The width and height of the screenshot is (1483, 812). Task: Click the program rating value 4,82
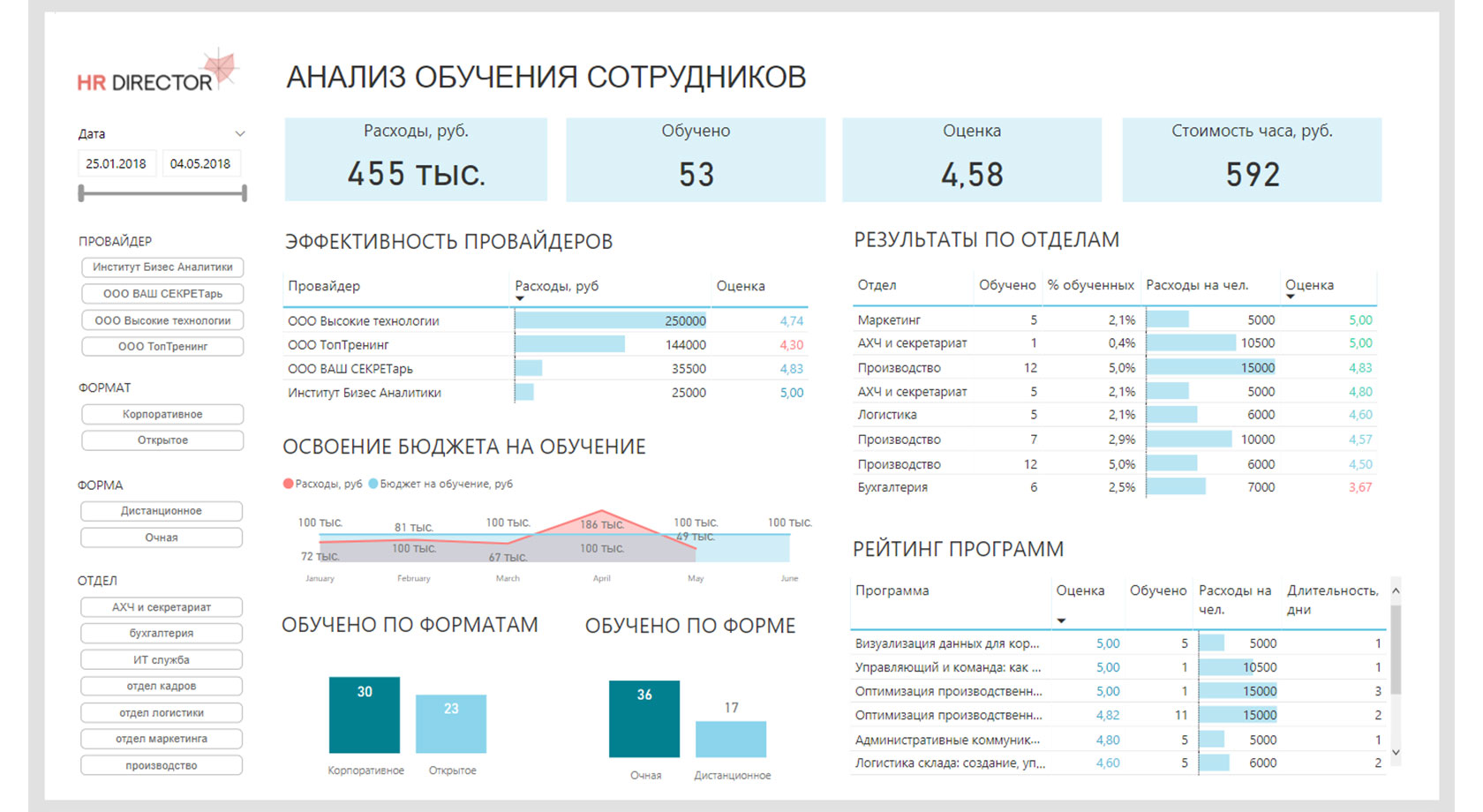point(1108,715)
